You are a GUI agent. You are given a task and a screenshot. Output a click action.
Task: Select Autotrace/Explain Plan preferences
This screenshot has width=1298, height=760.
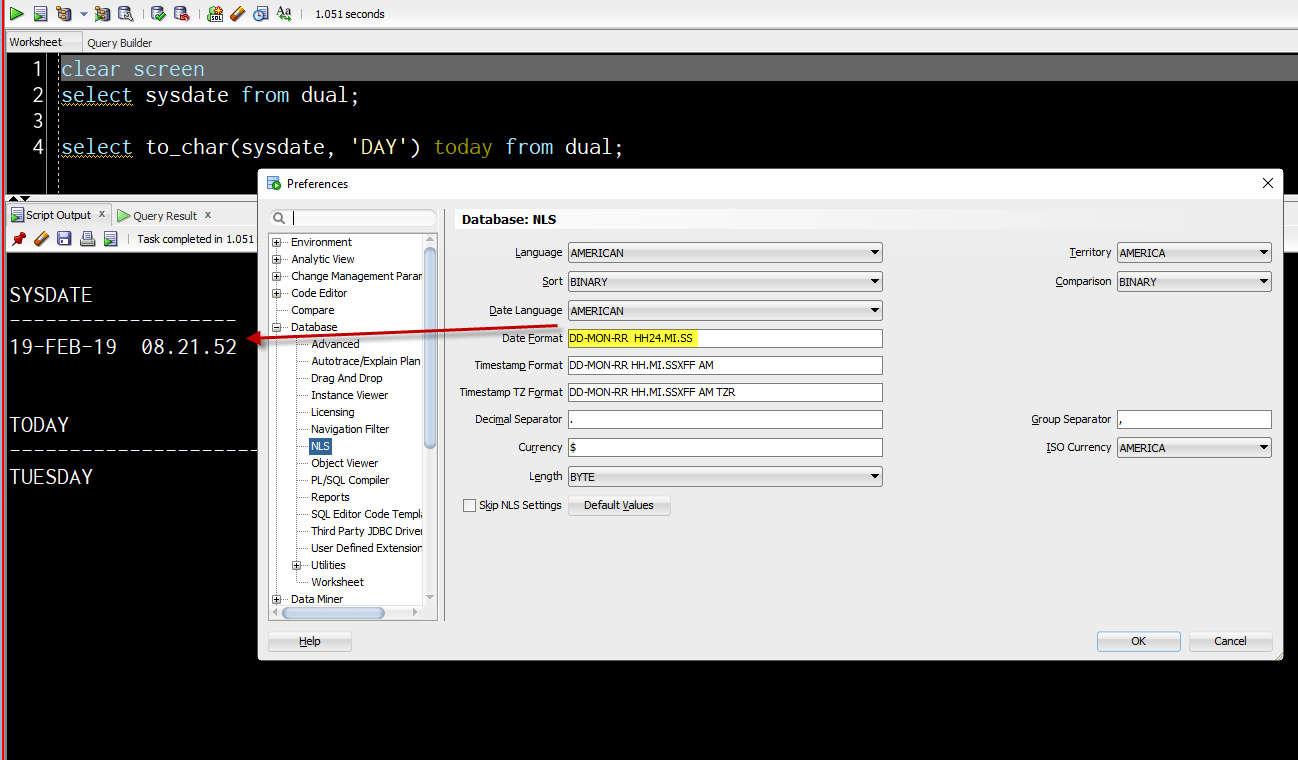[365, 361]
